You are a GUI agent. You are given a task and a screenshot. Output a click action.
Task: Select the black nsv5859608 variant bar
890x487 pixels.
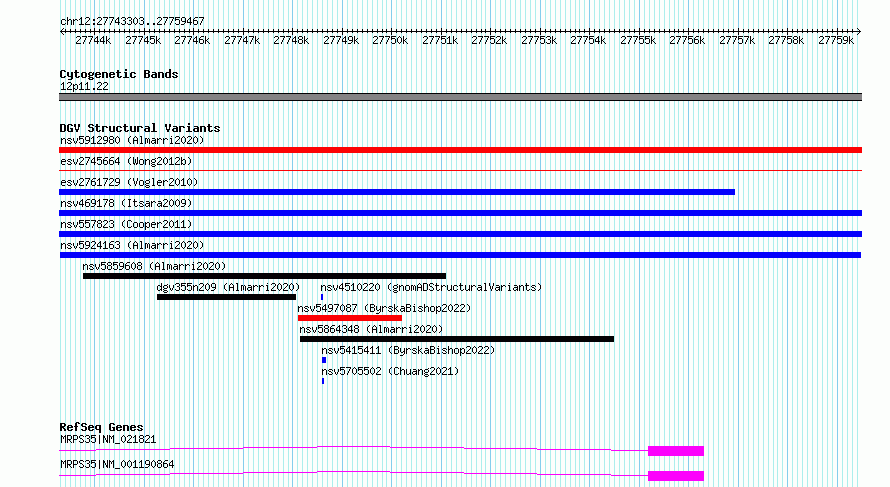tap(265, 276)
